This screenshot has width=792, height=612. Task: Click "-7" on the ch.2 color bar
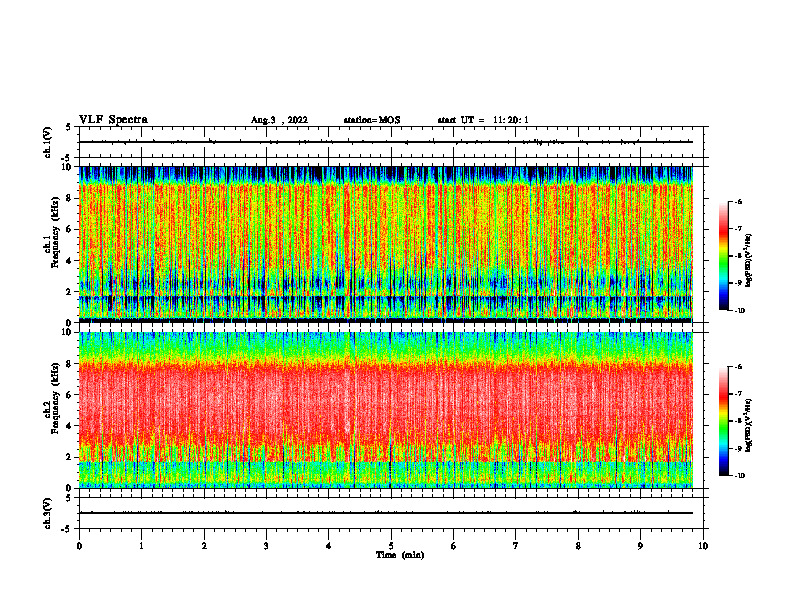coord(738,394)
